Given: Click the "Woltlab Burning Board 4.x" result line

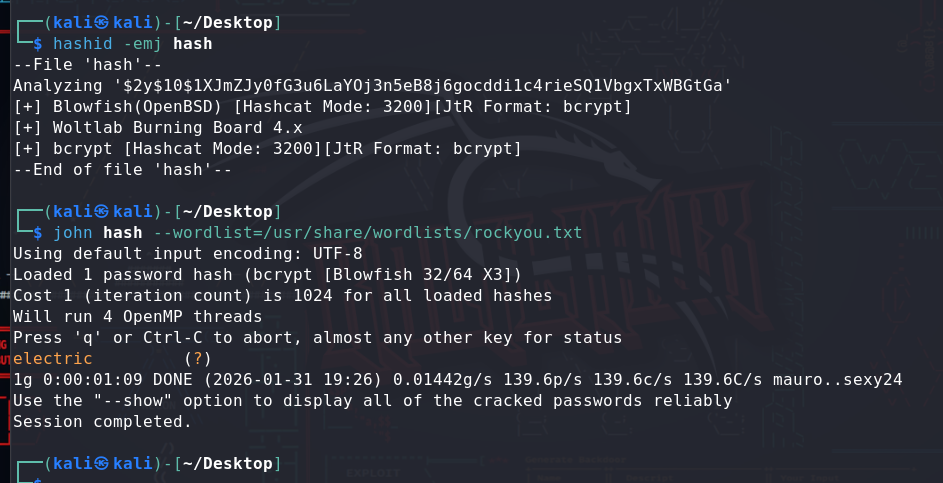Looking at the screenshot, I should (x=157, y=128).
